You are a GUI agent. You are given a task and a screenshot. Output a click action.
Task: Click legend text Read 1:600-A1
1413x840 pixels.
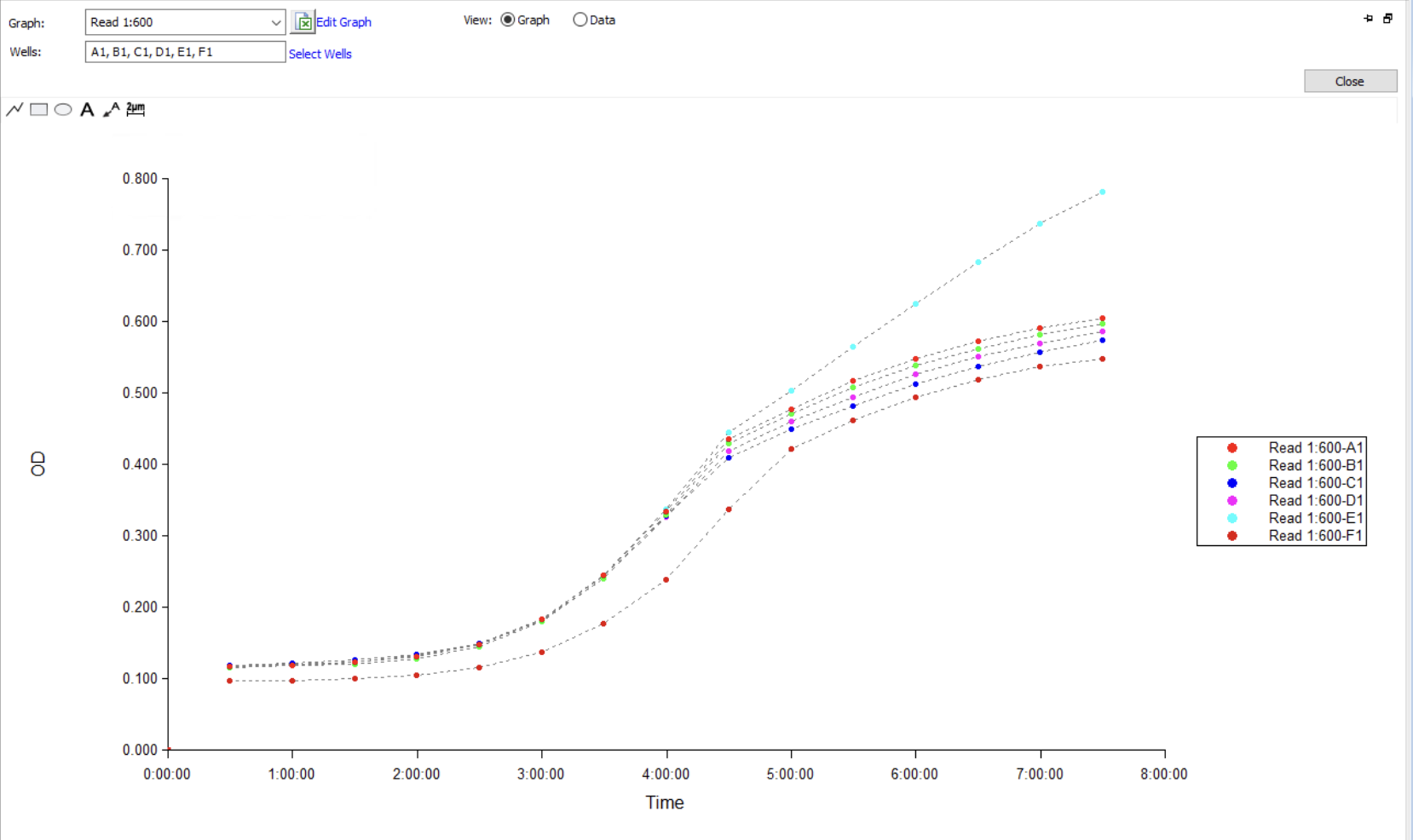(x=1316, y=448)
